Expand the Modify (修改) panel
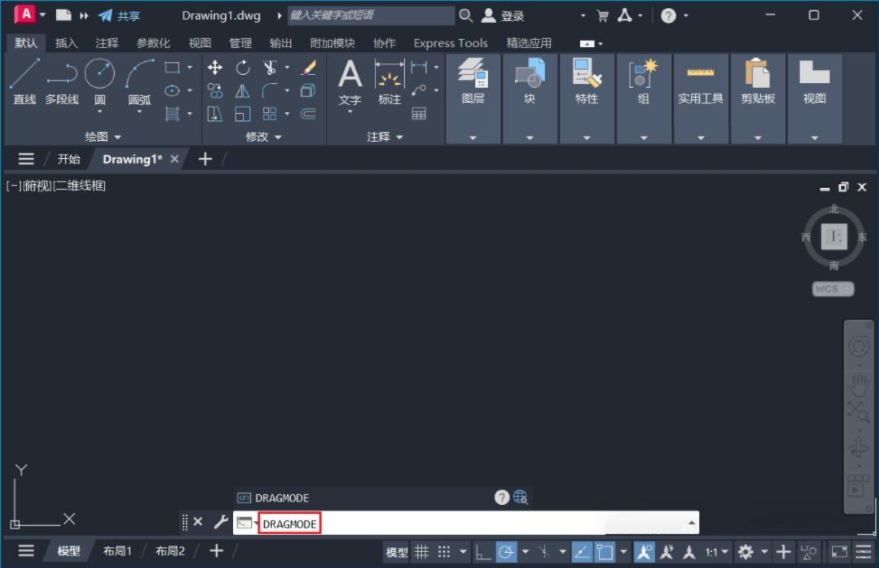 pos(263,137)
